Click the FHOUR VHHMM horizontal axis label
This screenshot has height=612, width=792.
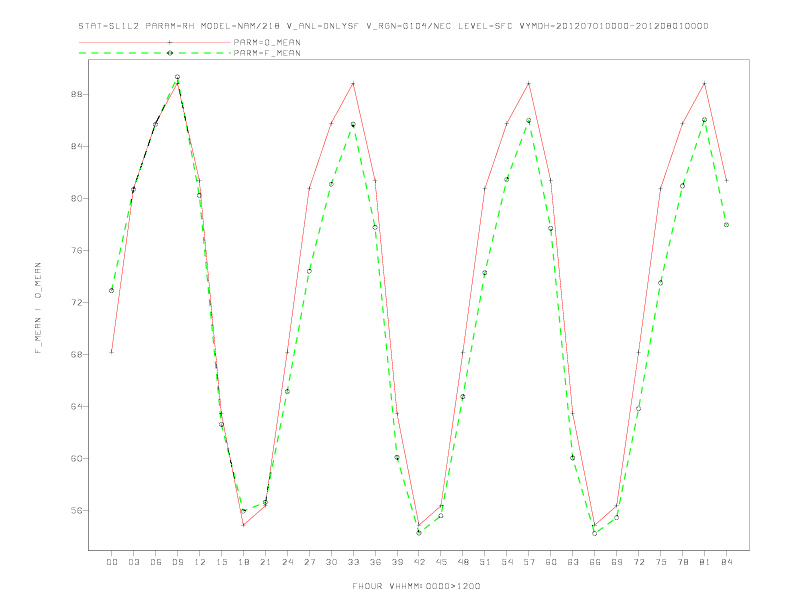(416, 586)
